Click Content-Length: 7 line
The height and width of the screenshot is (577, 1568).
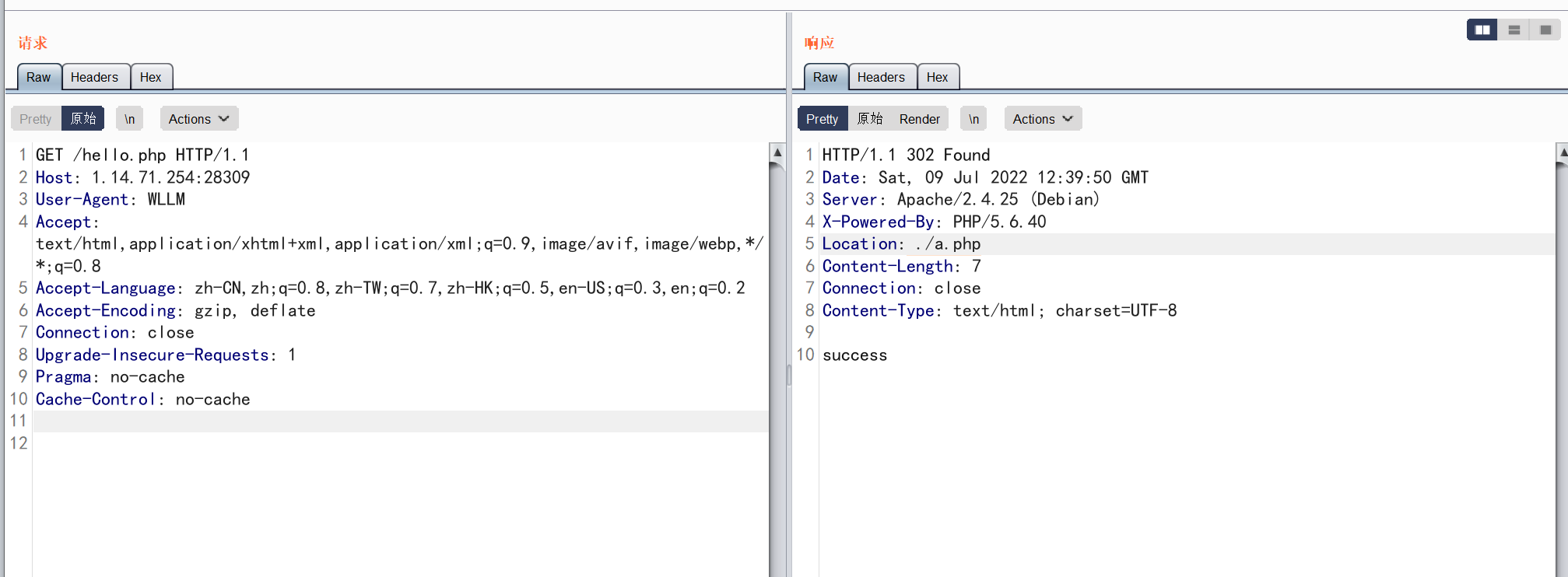(902, 266)
